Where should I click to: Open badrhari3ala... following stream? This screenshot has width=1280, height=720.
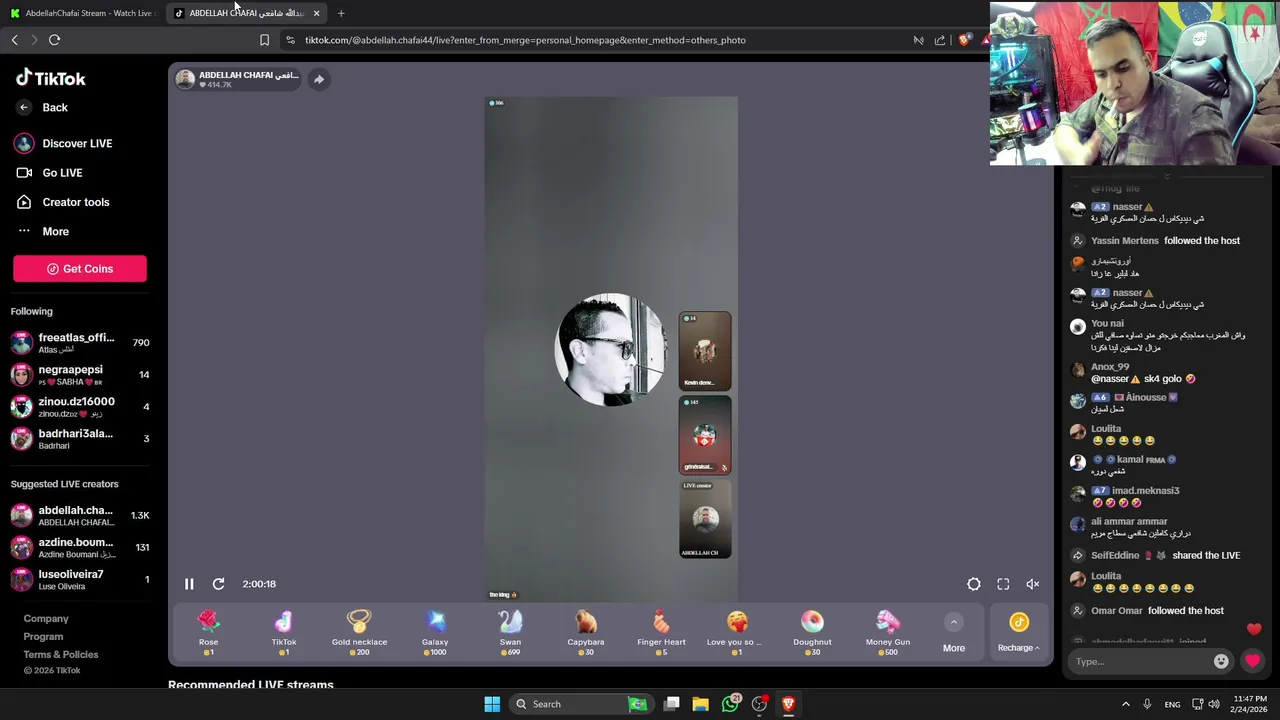coord(80,439)
